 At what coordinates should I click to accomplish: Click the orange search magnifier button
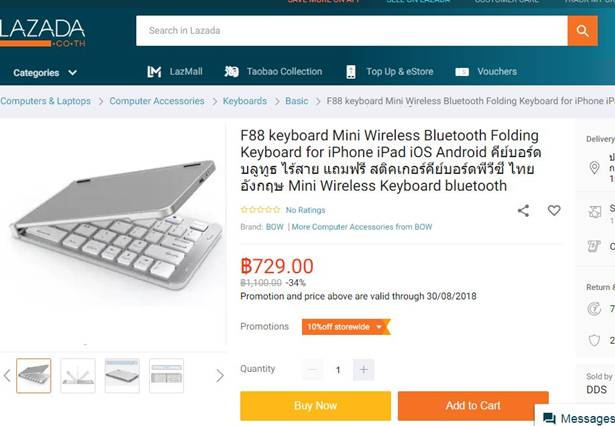(582, 31)
